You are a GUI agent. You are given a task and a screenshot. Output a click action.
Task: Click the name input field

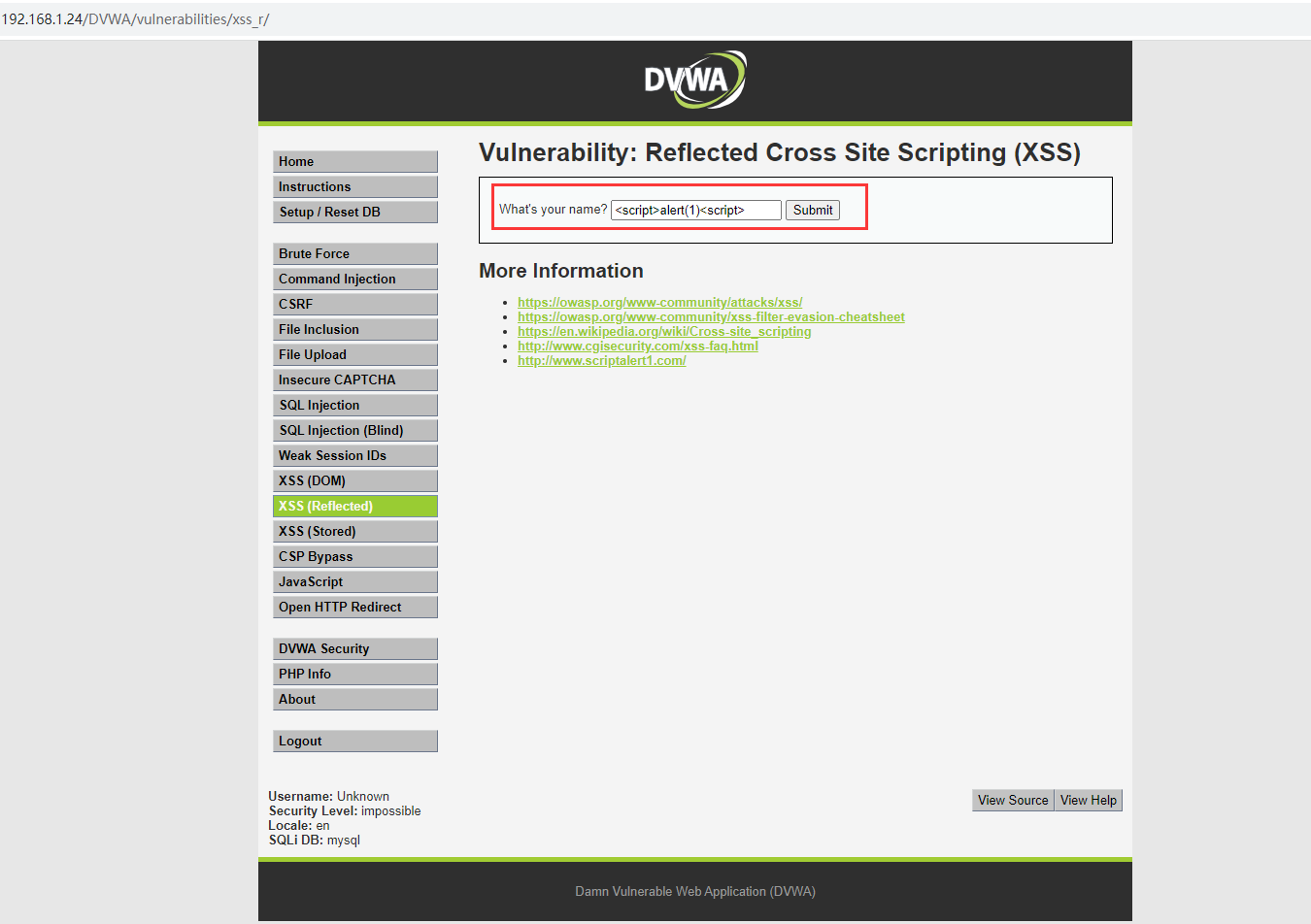click(x=695, y=210)
